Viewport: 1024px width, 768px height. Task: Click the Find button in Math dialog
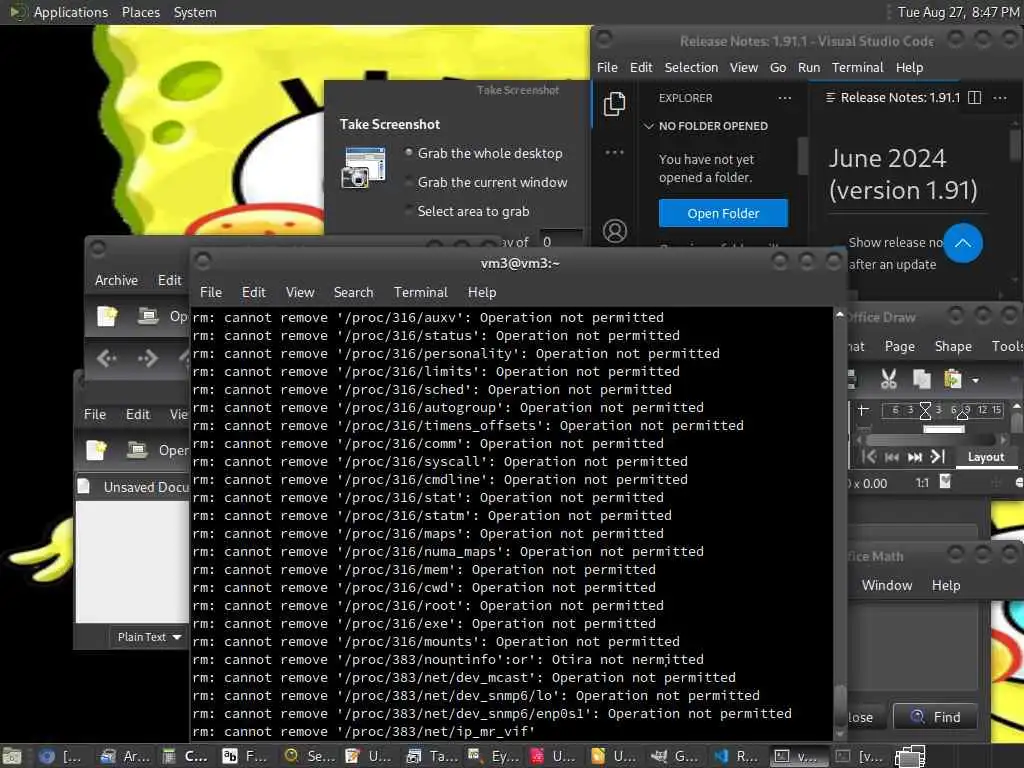pos(935,717)
